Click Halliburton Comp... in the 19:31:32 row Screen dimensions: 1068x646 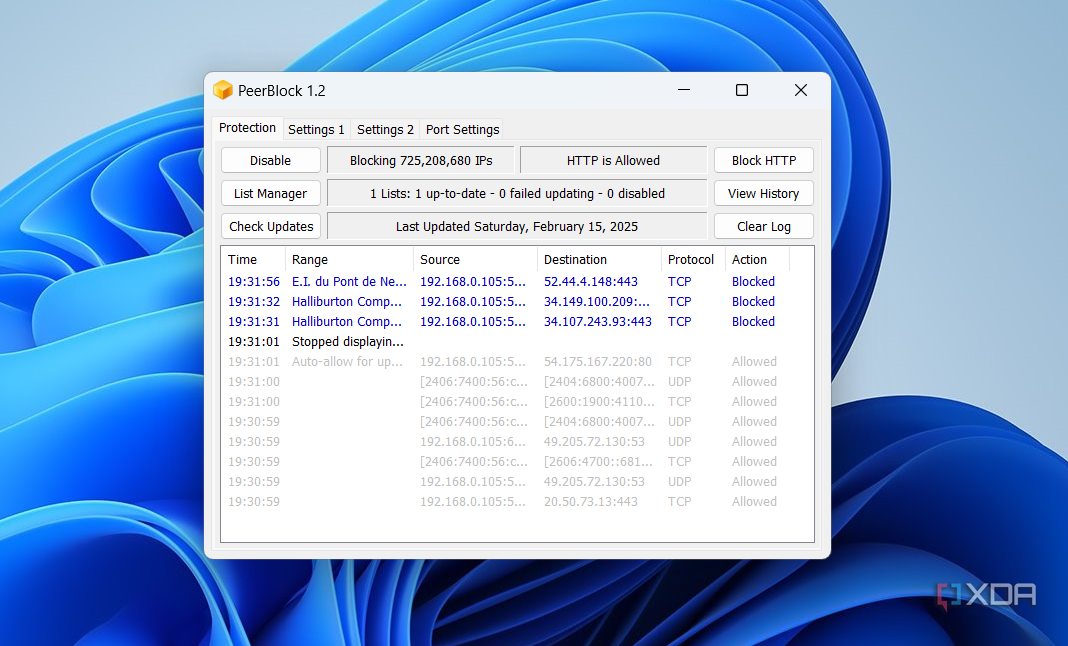347,301
